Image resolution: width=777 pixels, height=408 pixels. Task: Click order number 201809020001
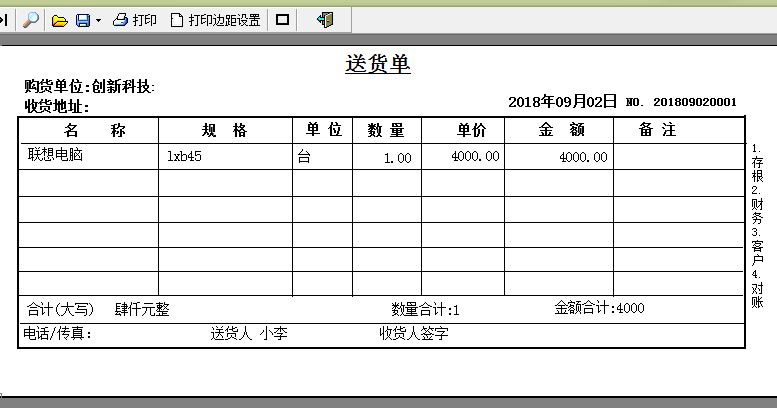pos(695,102)
